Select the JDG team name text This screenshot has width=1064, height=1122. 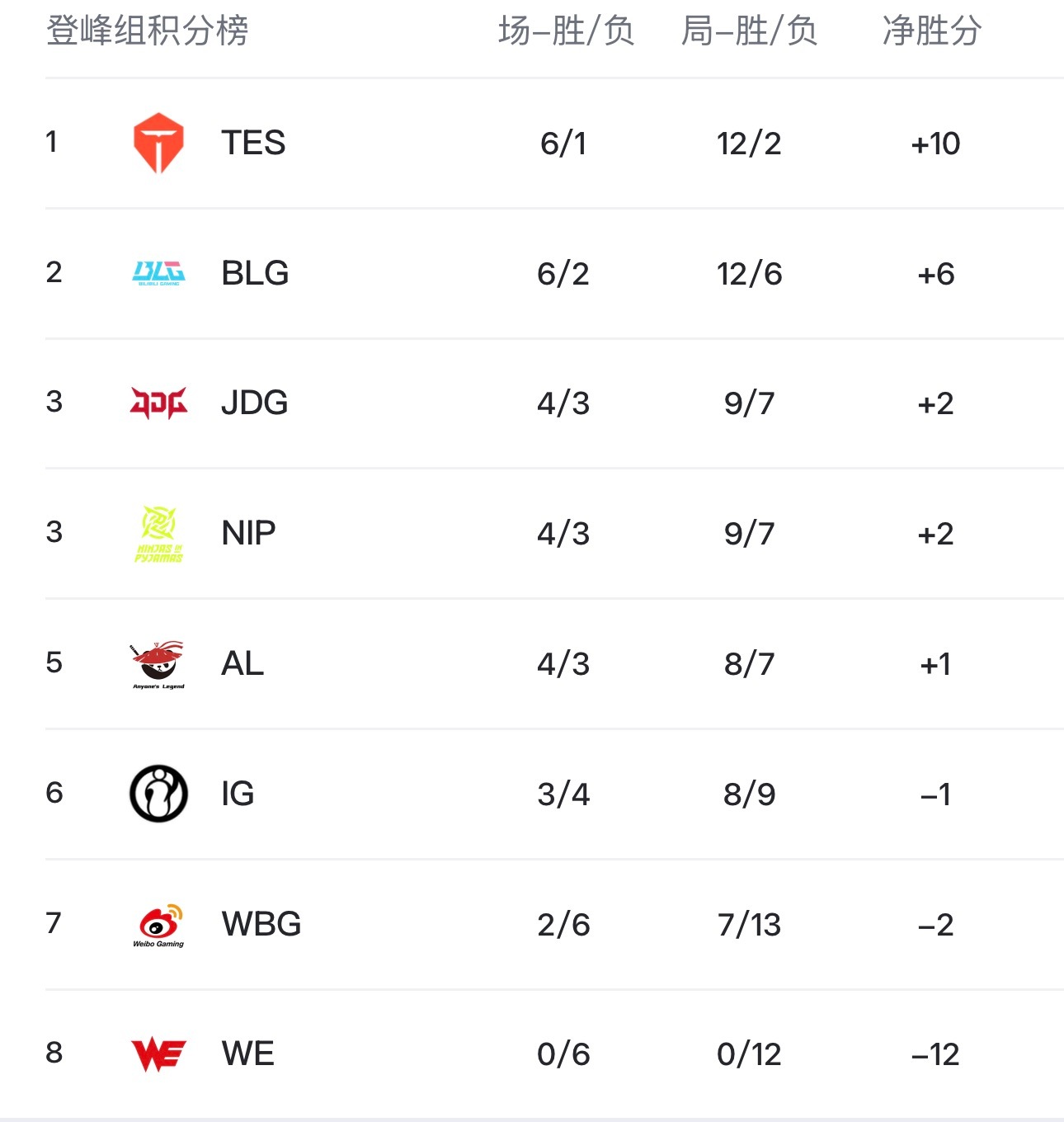click(255, 403)
